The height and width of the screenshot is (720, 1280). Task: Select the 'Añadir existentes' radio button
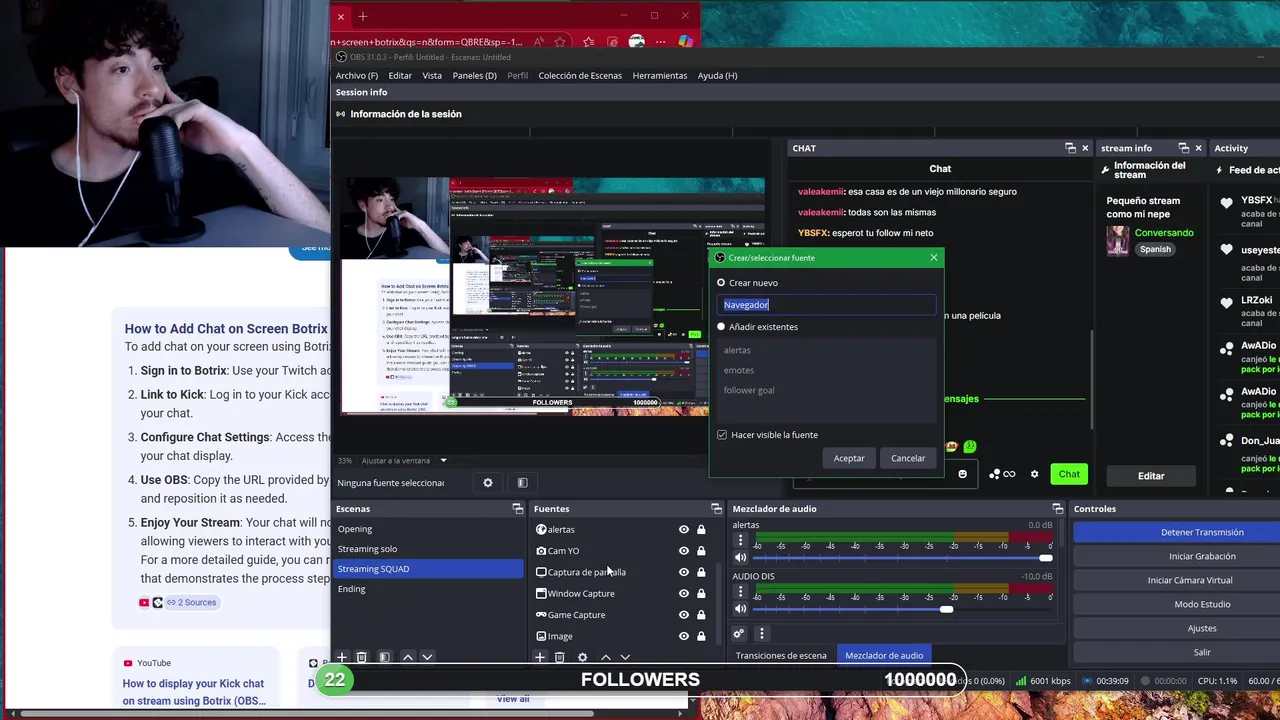(721, 327)
